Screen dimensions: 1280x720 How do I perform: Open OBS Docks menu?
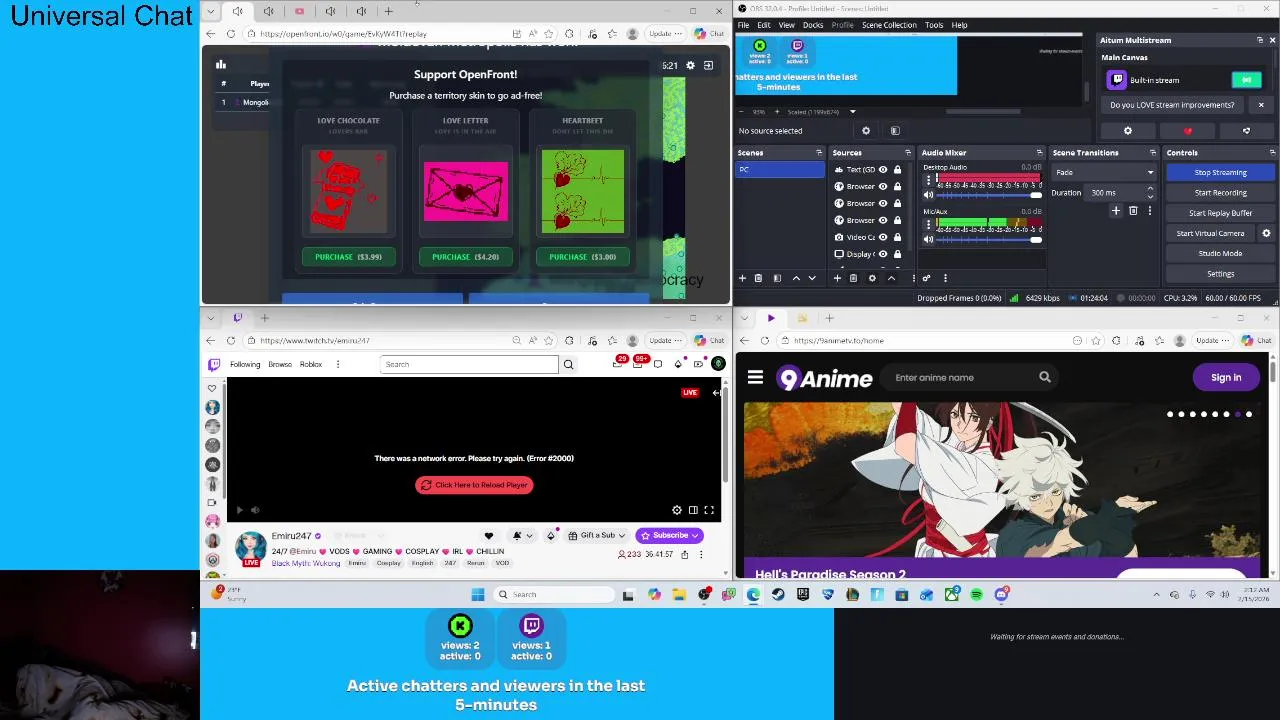coord(813,25)
